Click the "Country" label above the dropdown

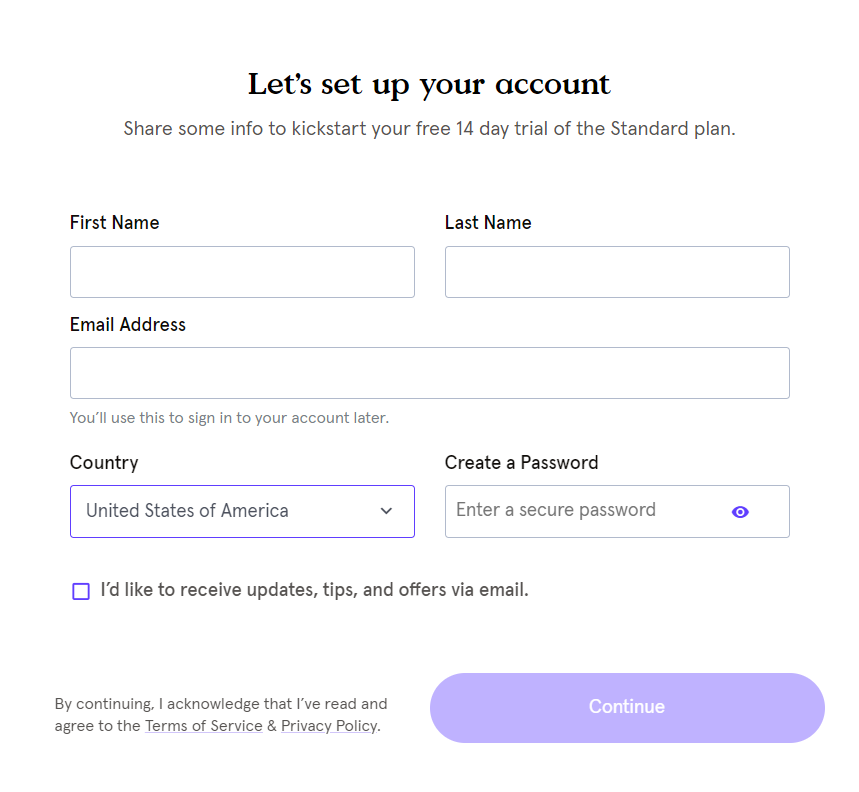[x=104, y=463]
